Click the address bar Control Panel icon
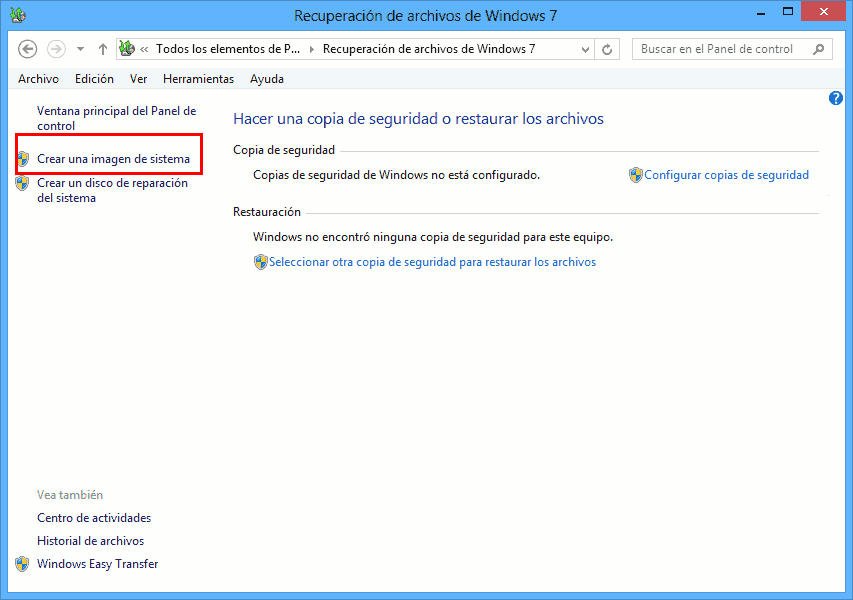This screenshot has height=600, width=853. click(127, 48)
